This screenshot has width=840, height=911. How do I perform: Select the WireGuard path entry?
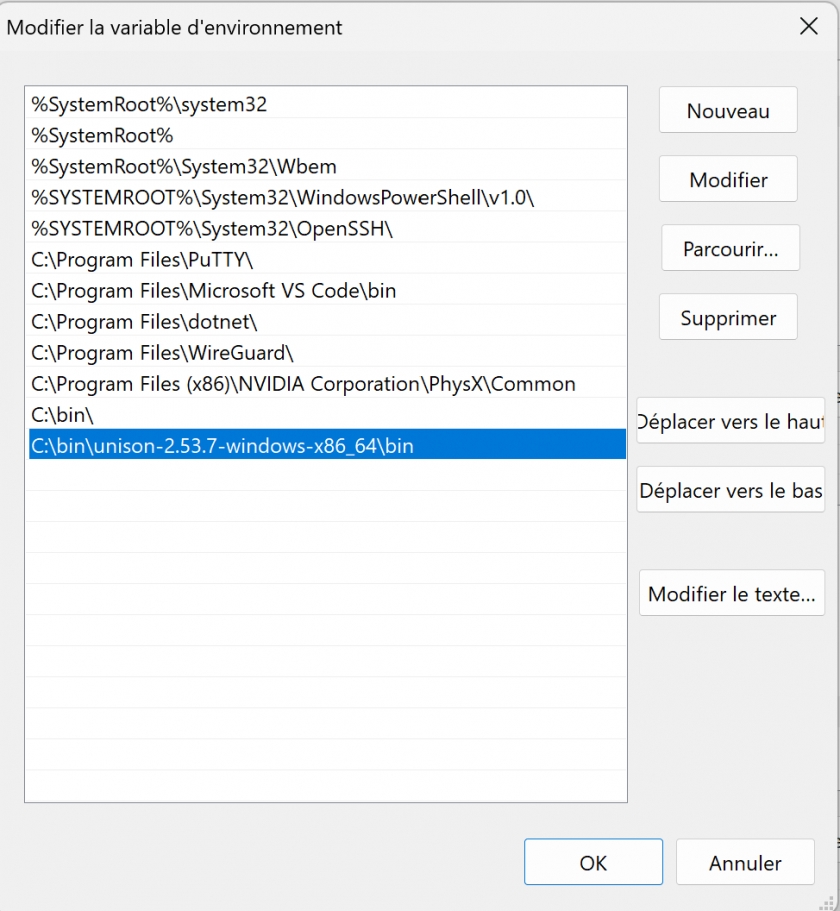(x=327, y=353)
